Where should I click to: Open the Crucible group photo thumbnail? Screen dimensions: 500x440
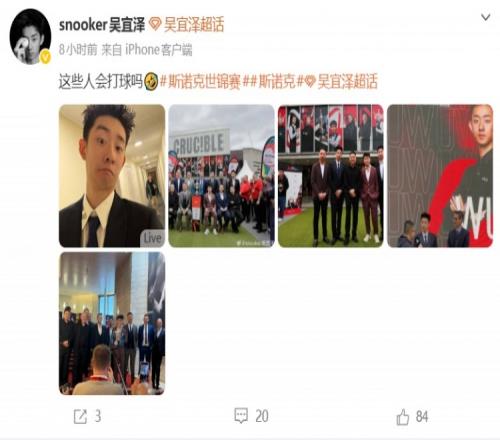pos(221,176)
